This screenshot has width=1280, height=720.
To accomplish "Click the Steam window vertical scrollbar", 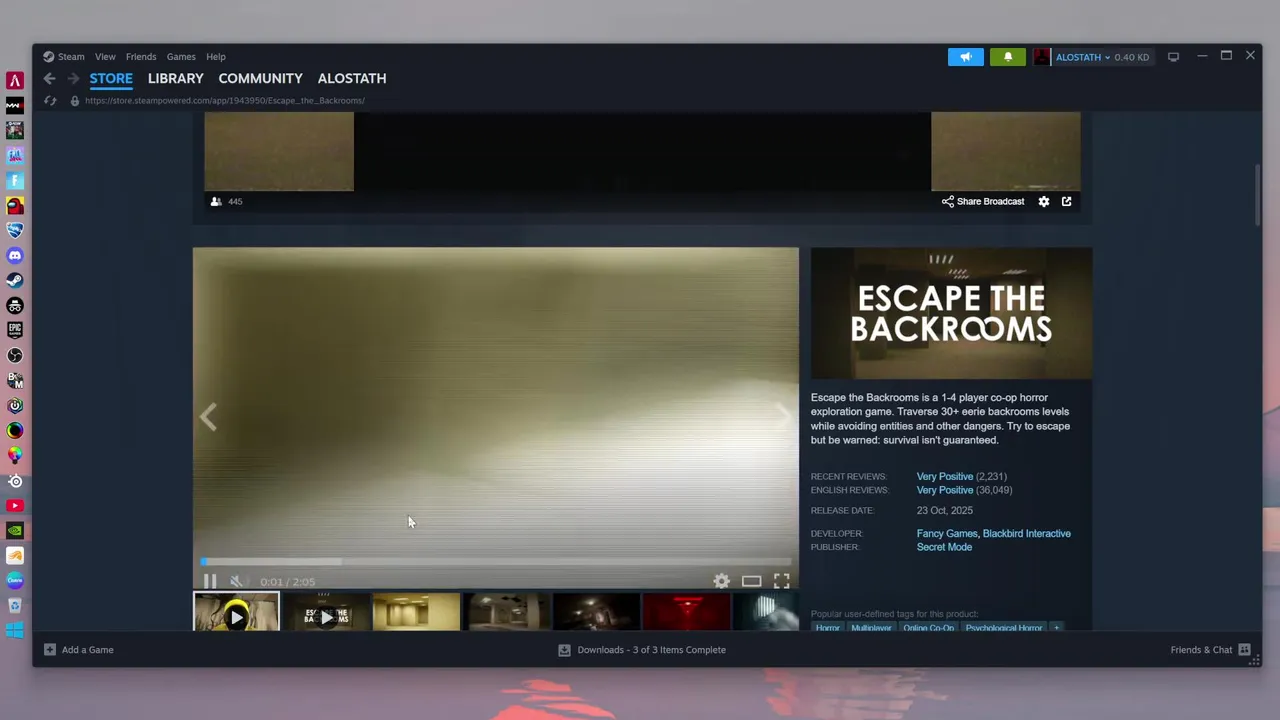I will (1256, 196).
